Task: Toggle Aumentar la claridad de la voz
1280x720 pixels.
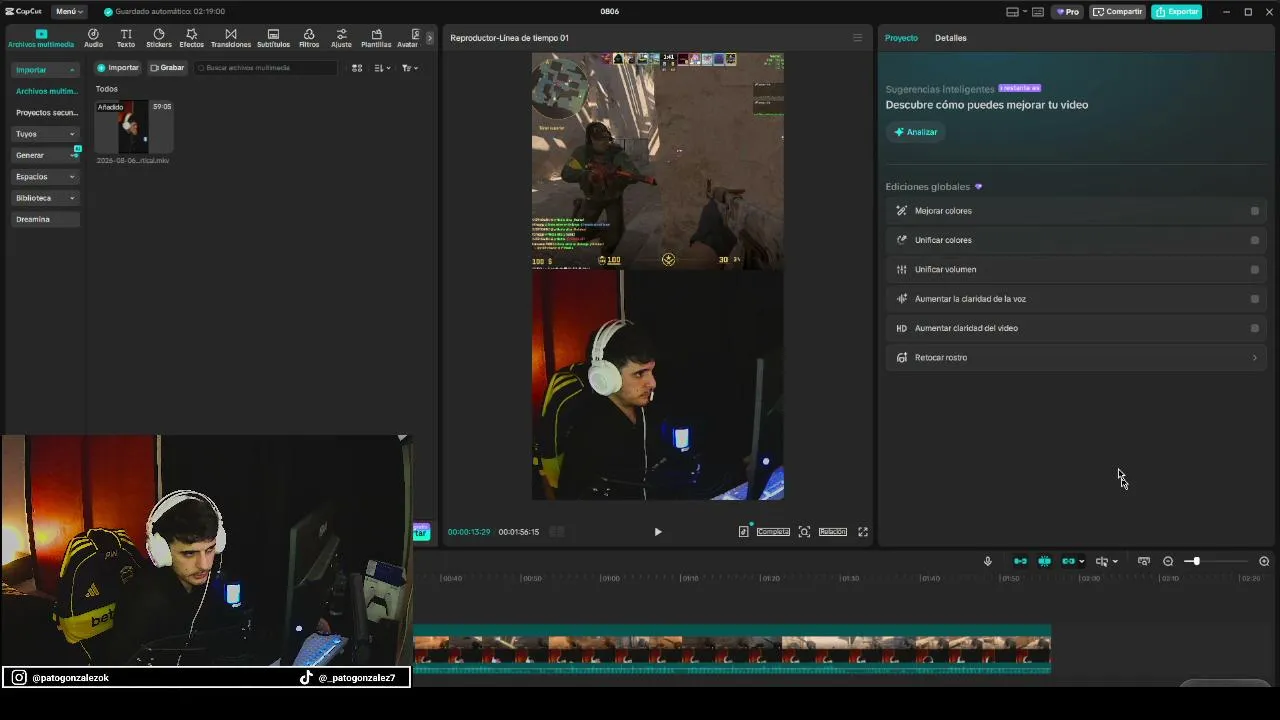Action: [1255, 299]
